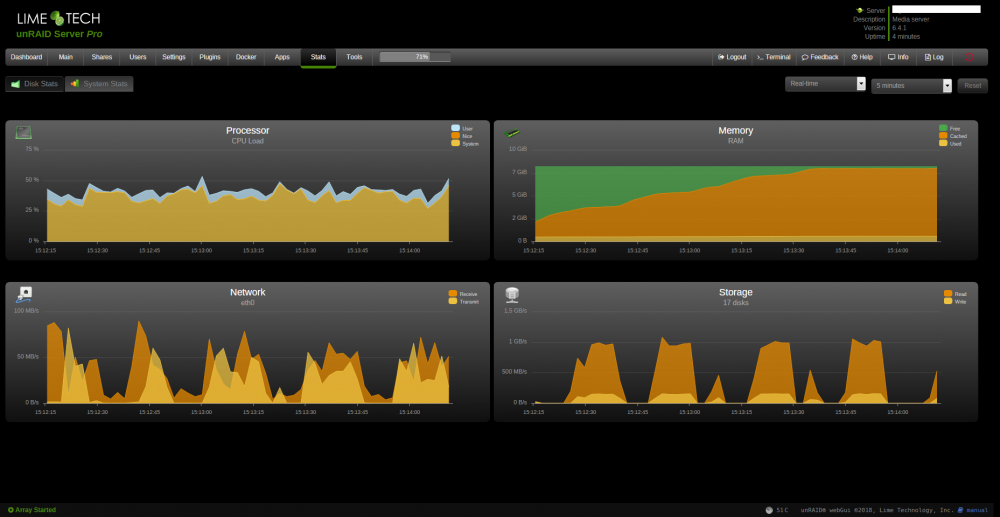Image resolution: width=1000 pixels, height=517 pixels.
Task: Open system Info
Action: click(898, 57)
